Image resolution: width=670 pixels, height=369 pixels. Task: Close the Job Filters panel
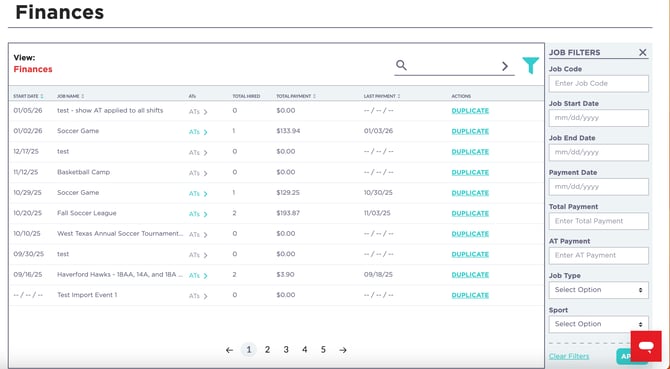[x=643, y=52]
